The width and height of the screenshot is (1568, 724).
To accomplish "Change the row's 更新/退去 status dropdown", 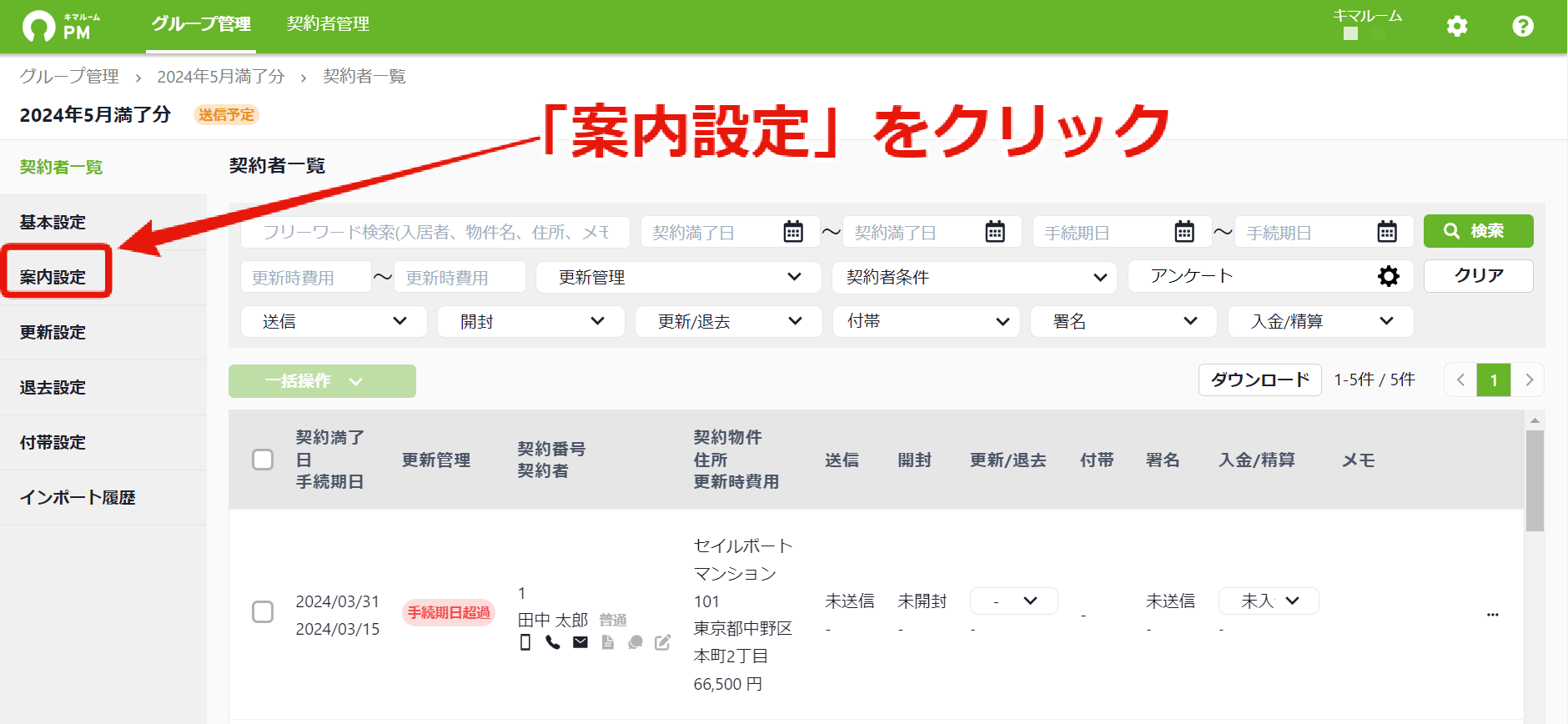I will click(1014, 601).
